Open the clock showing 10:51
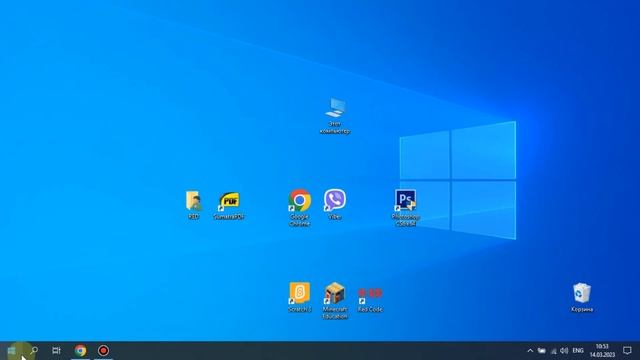Screen dimensions: 640x360 602,351
